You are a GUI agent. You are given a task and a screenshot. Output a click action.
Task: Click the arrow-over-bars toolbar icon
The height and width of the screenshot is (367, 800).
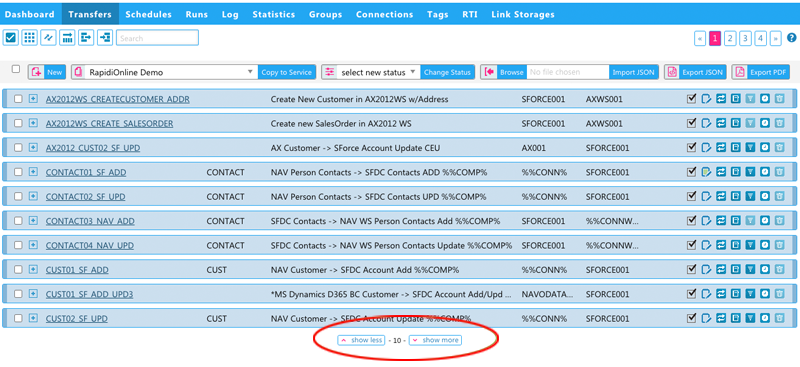pos(67,37)
